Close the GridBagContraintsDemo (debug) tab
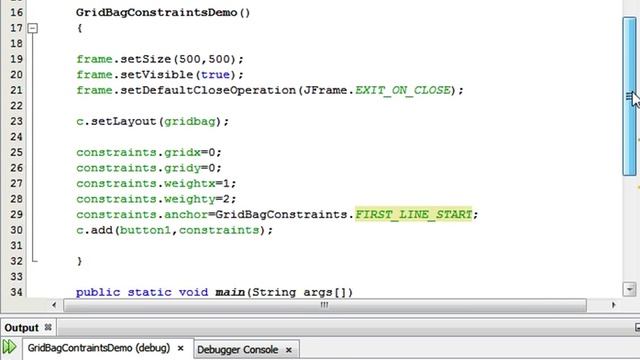Screen dimensions: 640x360 [180, 348]
